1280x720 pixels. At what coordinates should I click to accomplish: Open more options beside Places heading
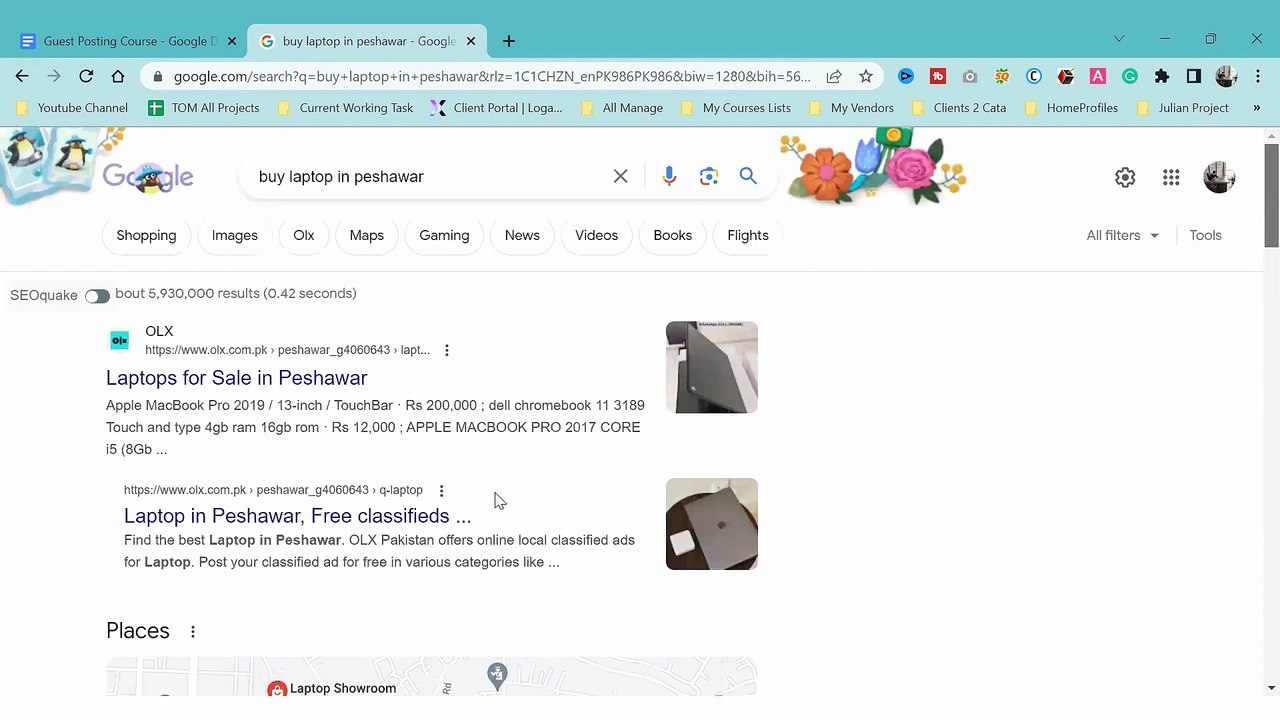point(193,631)
